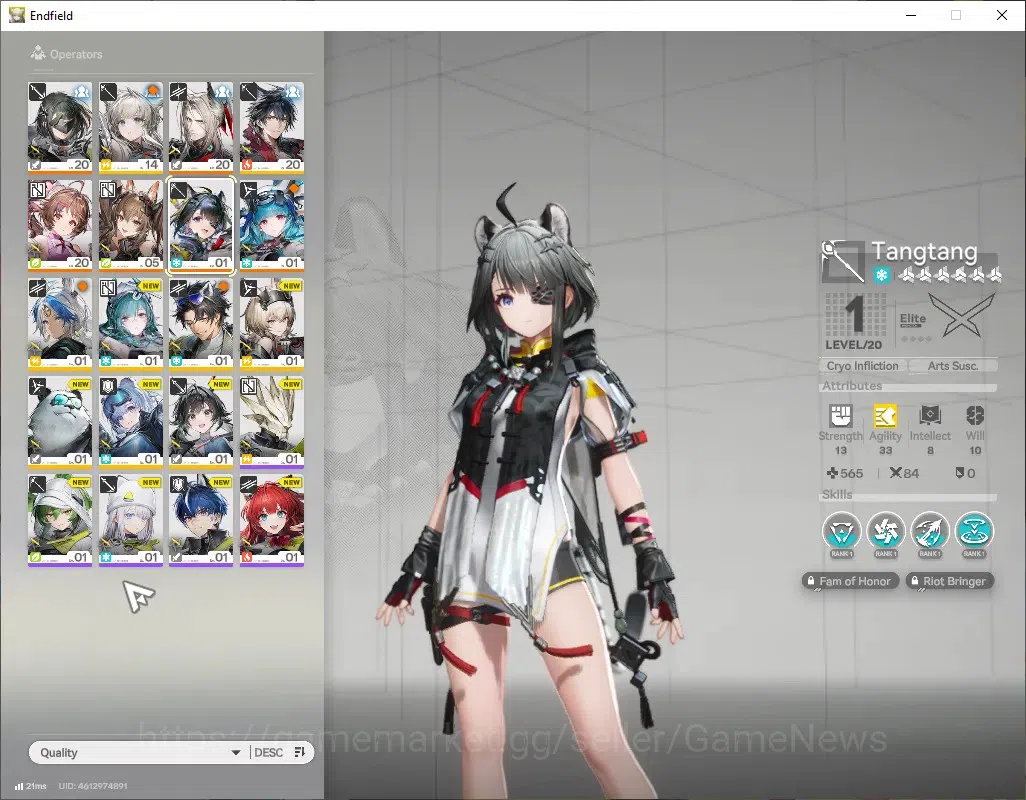The width and height of the screenshot is (1026, 800).
Task: Select the silver-blue-haired NEW shield operator
Action: coord(131,422)
